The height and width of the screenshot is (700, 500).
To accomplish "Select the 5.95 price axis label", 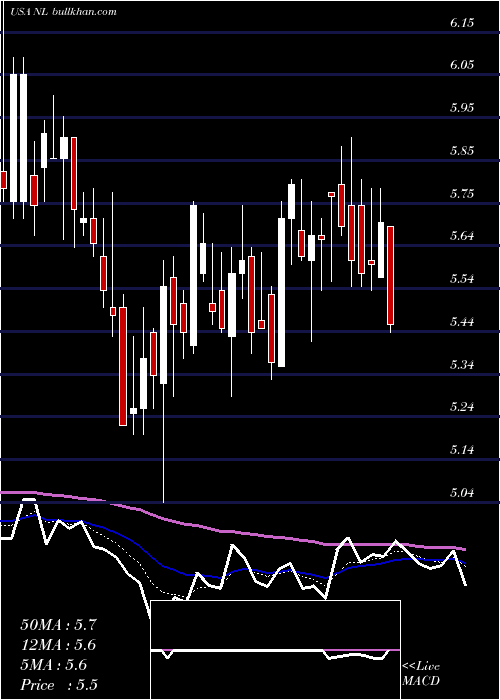I will point(462,108).
